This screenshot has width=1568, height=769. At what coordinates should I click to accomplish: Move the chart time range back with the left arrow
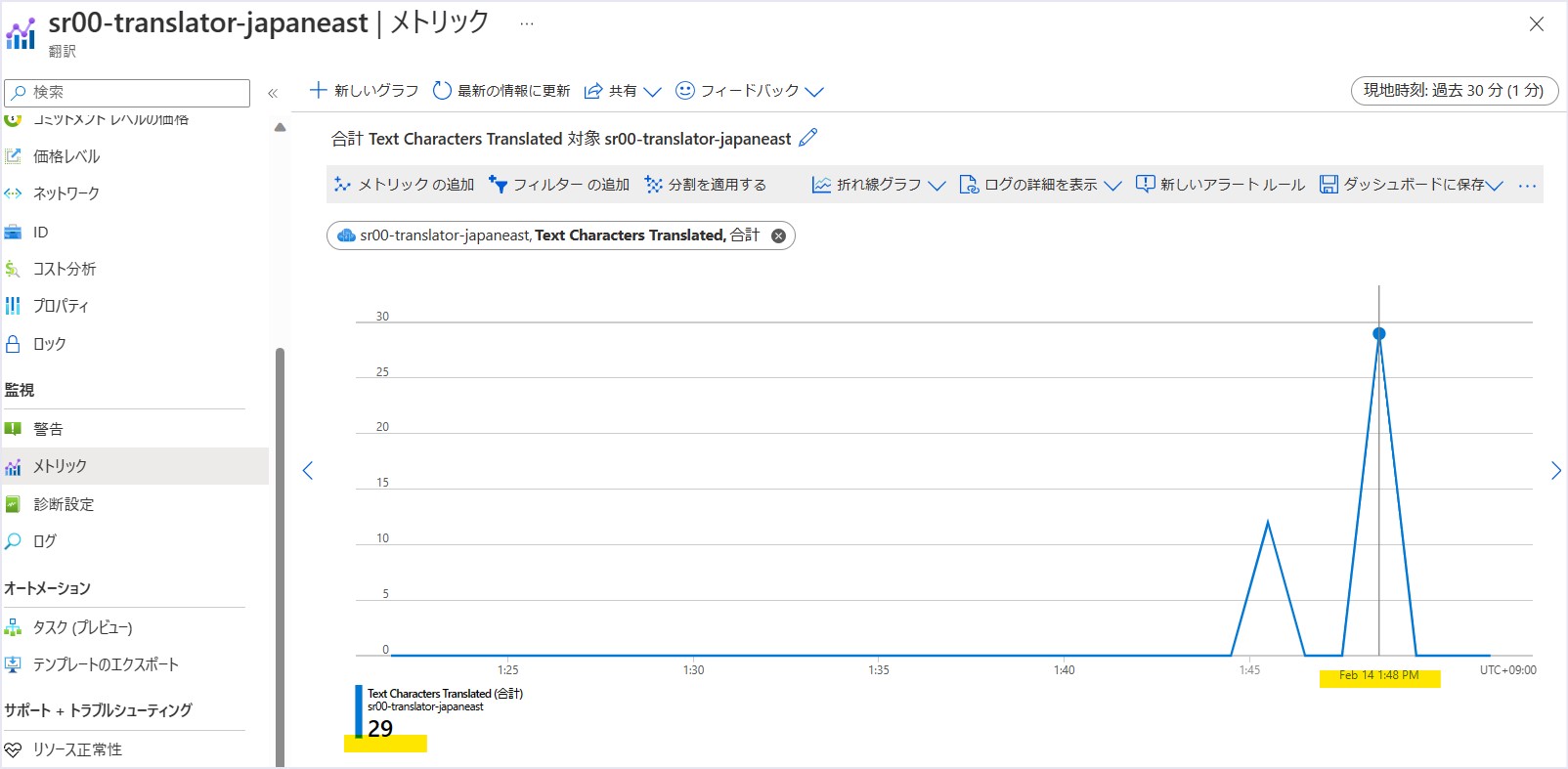(308, 471)
